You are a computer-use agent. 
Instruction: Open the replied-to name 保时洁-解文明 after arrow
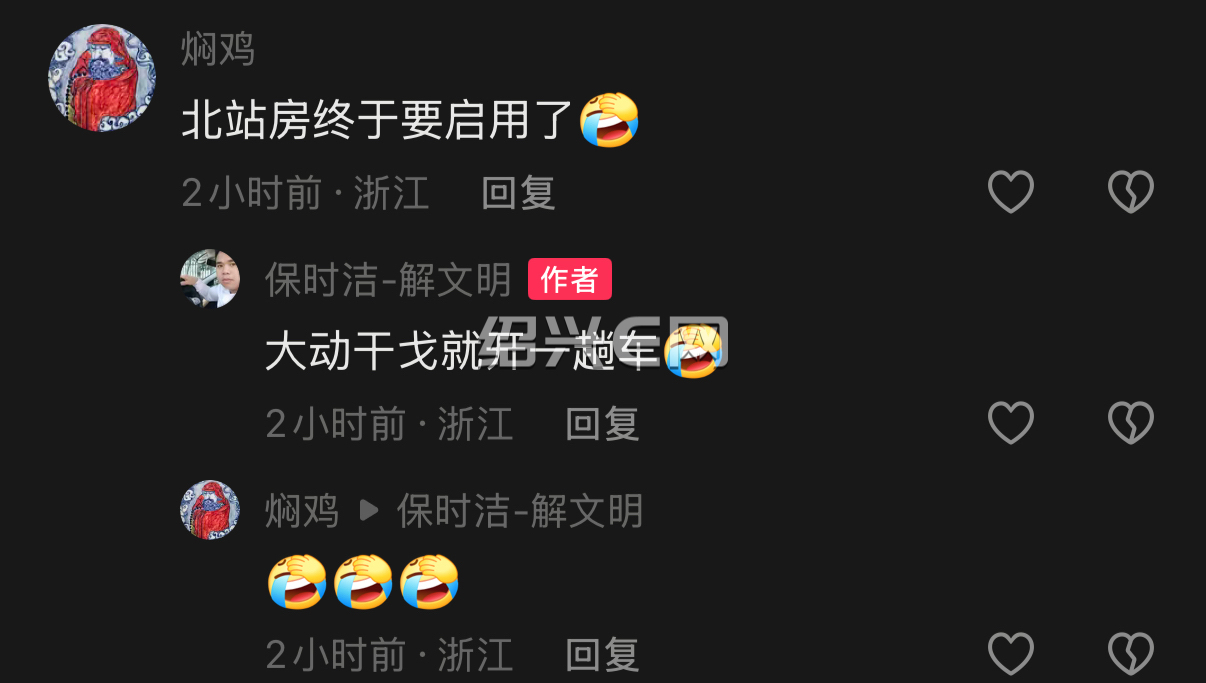pos(520,511)
